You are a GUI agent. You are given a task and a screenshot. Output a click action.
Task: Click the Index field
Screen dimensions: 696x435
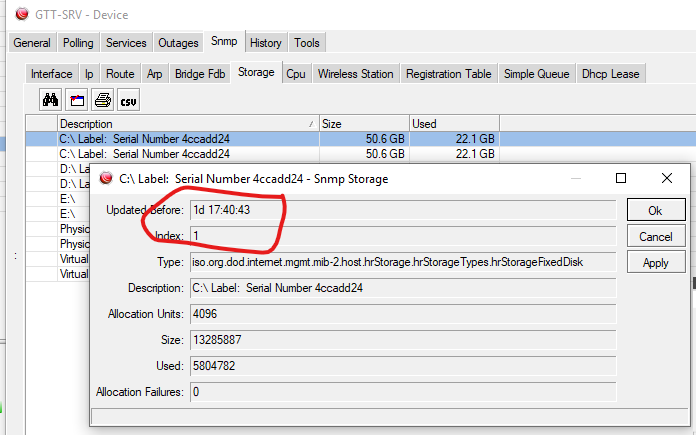[x=403, y=236]
